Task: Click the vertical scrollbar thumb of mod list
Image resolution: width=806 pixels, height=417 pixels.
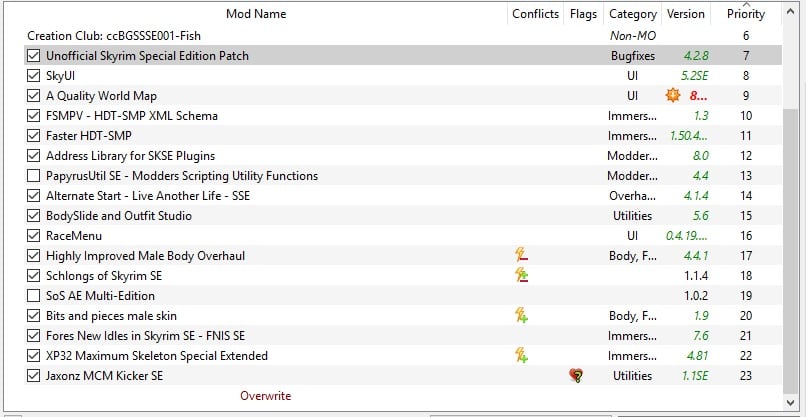Action: (x=790, y=250)
